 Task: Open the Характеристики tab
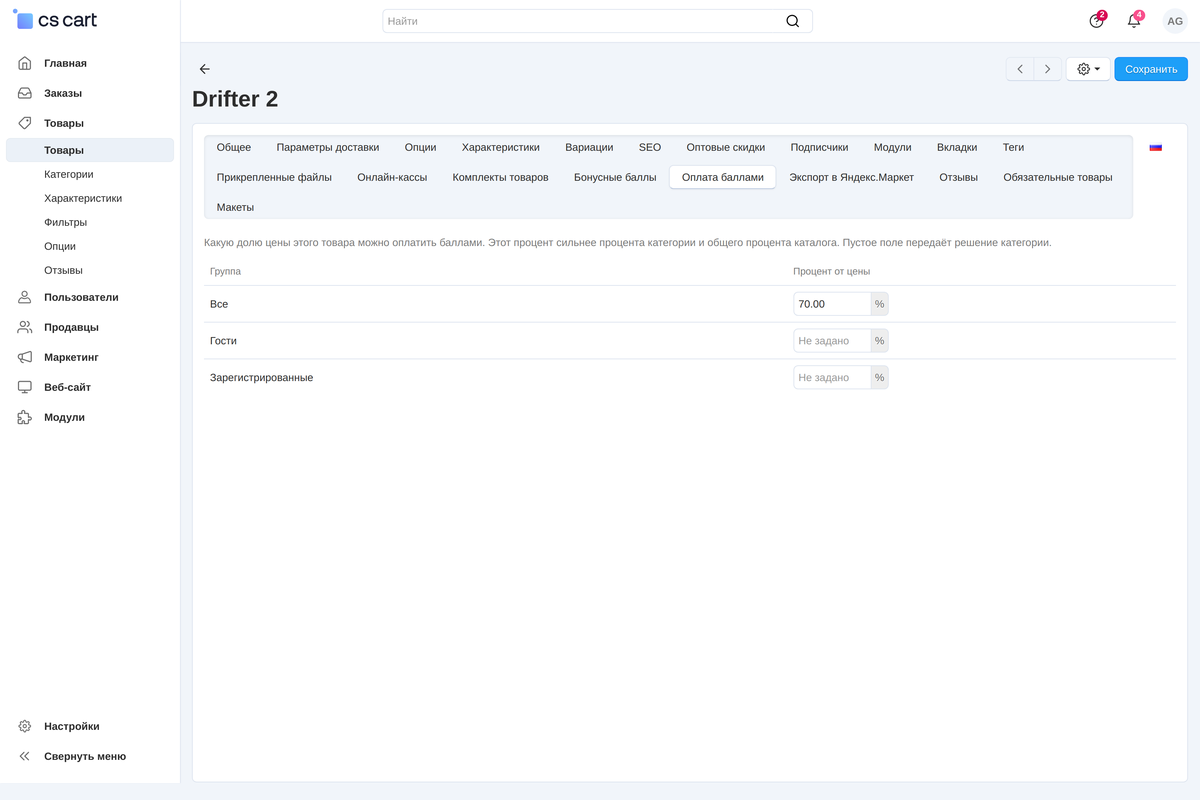[501, 147]
